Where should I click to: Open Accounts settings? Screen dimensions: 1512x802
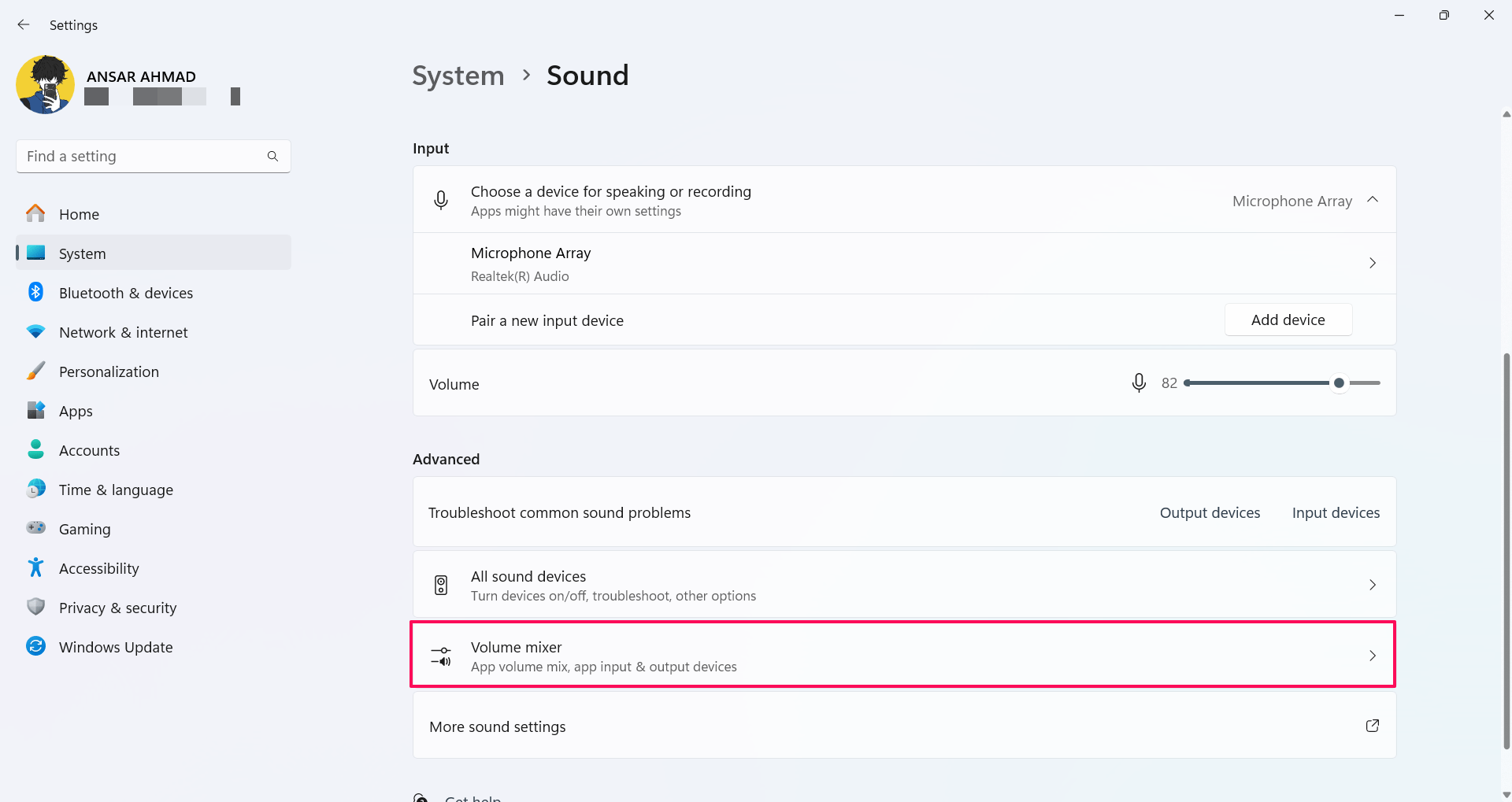coord(154,450)
